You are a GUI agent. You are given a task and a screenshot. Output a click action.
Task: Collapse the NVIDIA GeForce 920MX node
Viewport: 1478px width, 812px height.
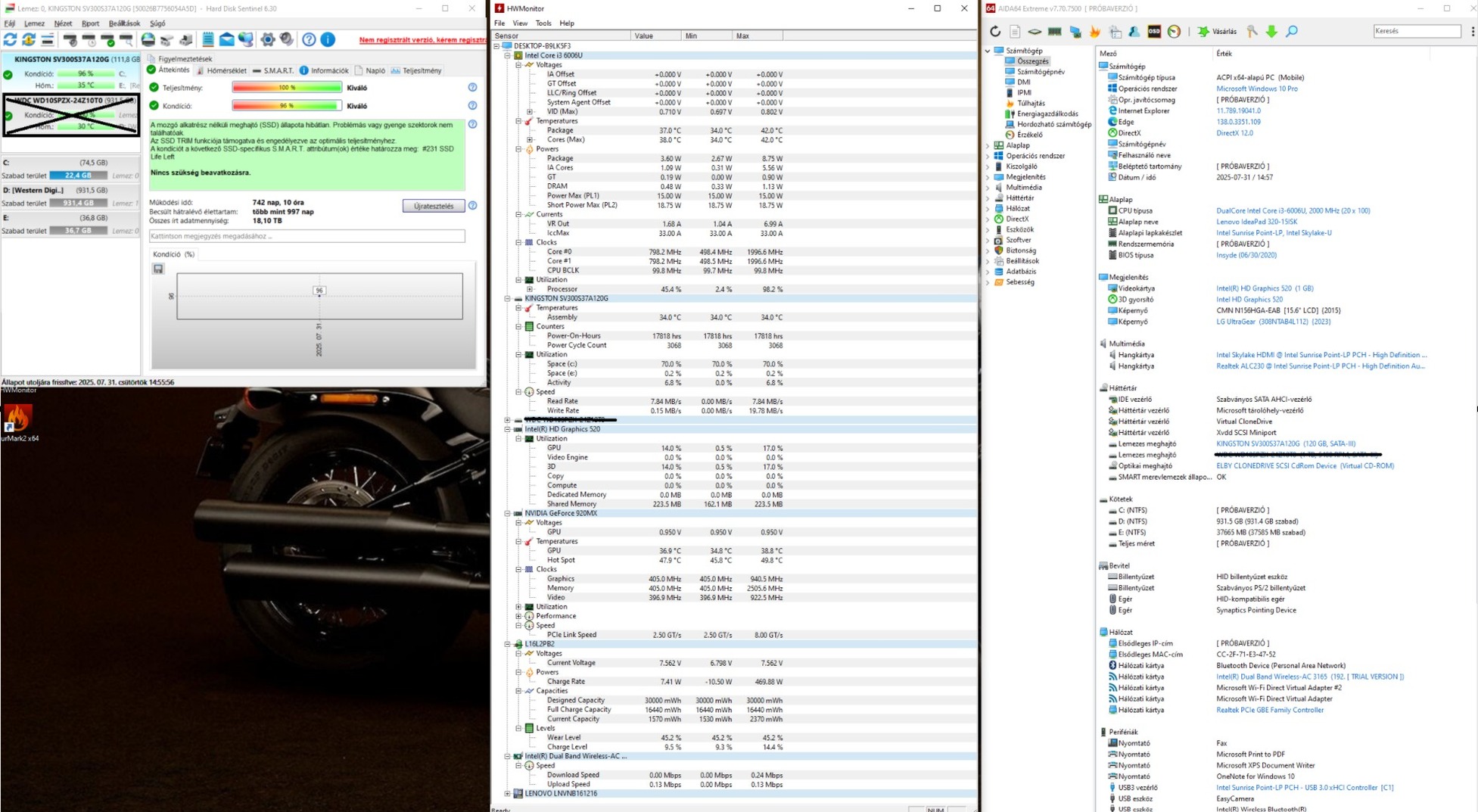[x=508, y=513]
